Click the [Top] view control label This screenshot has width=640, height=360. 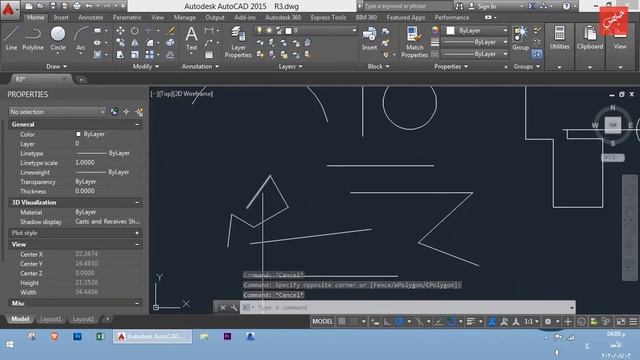click(165, 93)
